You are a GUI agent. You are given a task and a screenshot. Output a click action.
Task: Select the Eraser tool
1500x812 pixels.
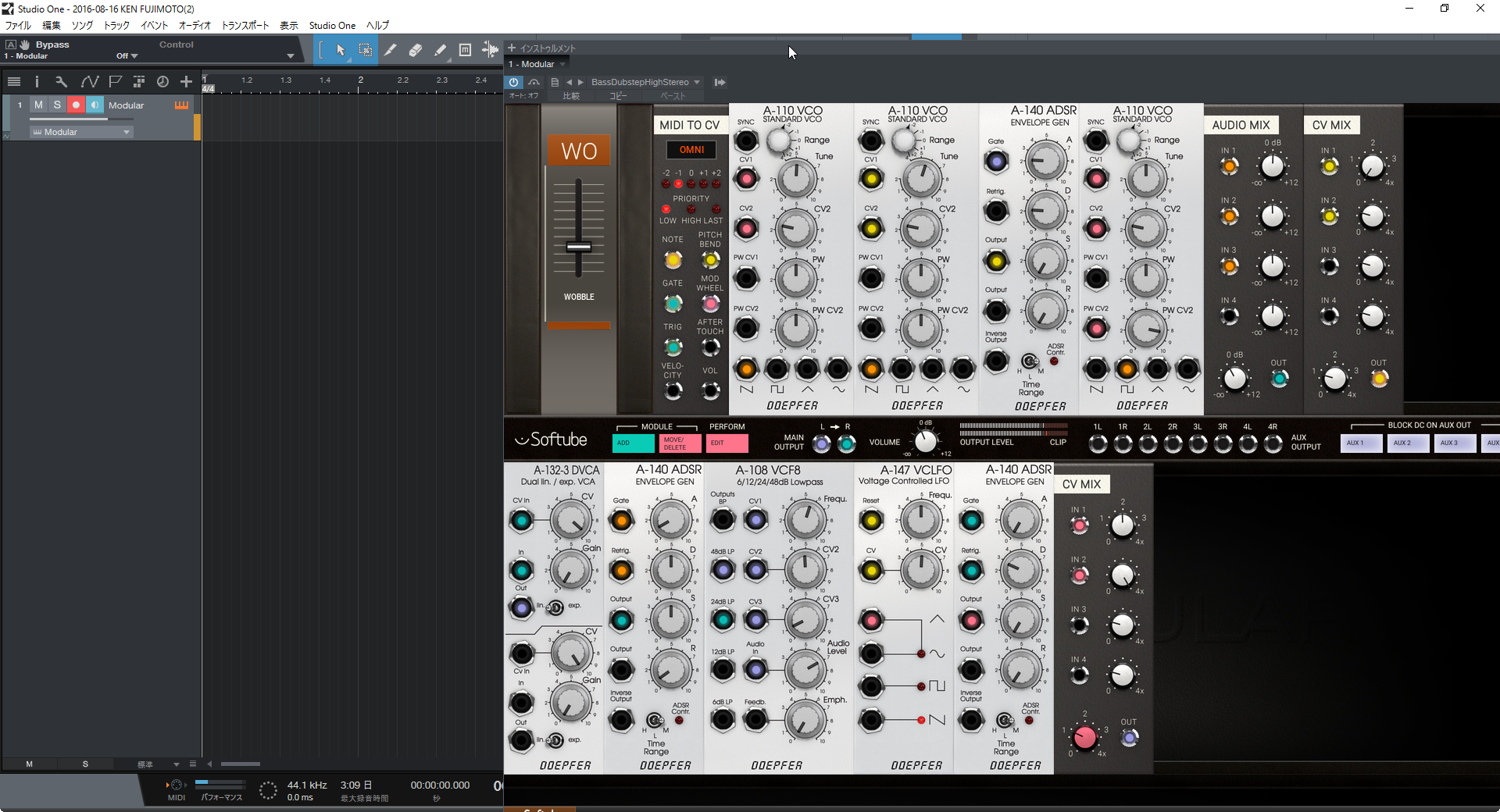pos(415,50)
